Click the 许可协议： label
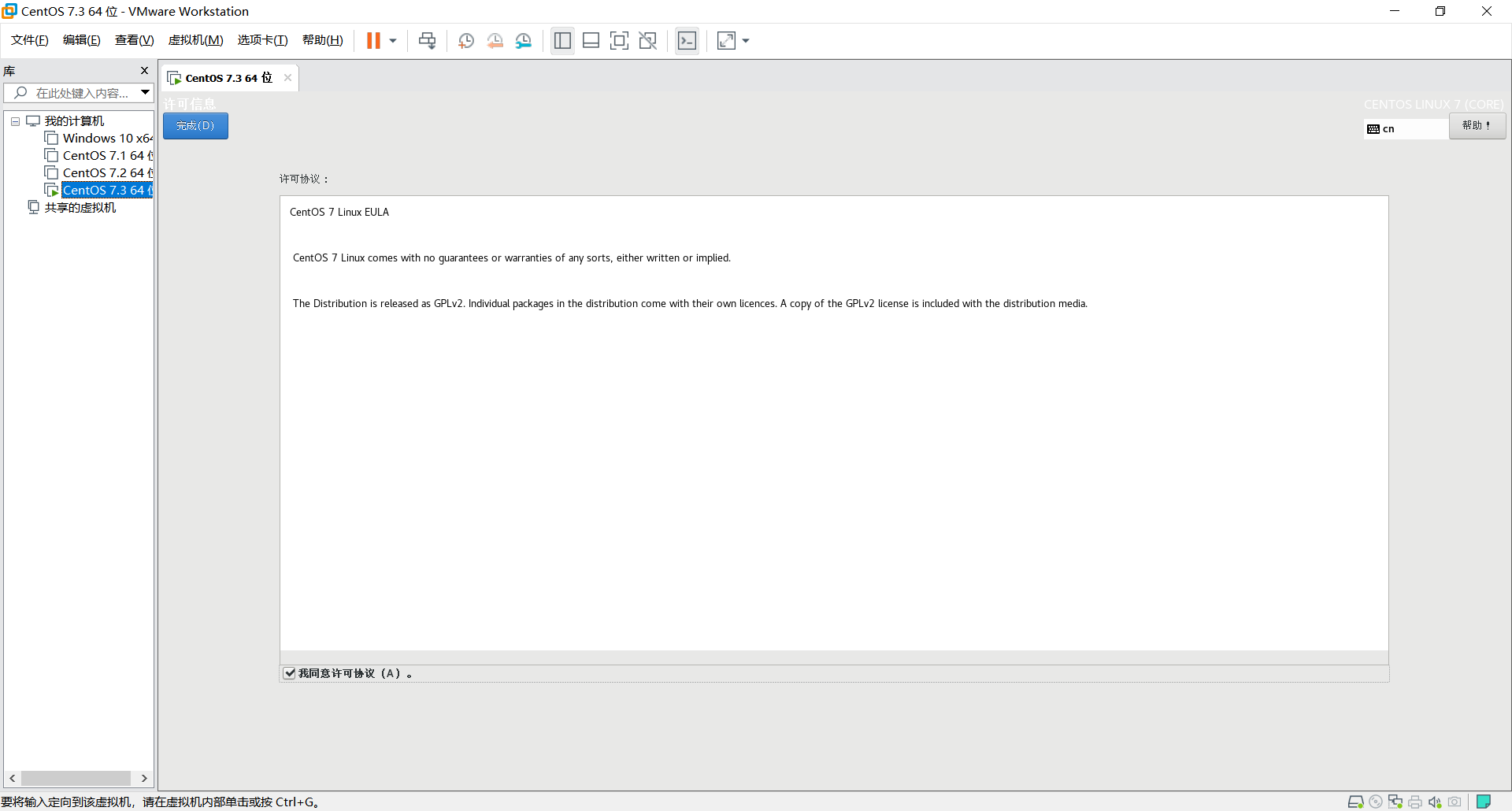The width and height of the screenshot is (1512, 811). tap(304, 180)
